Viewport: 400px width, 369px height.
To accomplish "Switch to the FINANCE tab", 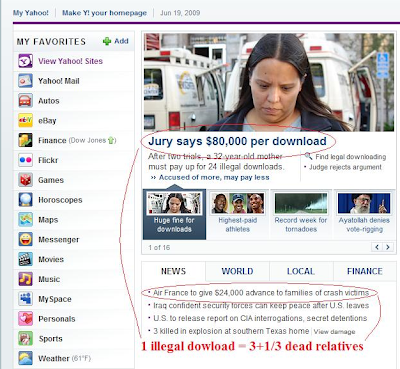I will coord(365,271).
